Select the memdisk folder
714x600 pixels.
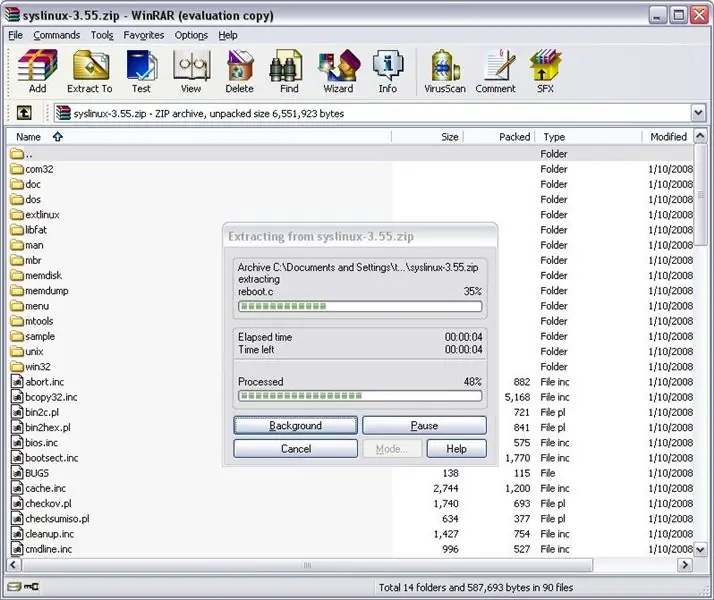36,275
